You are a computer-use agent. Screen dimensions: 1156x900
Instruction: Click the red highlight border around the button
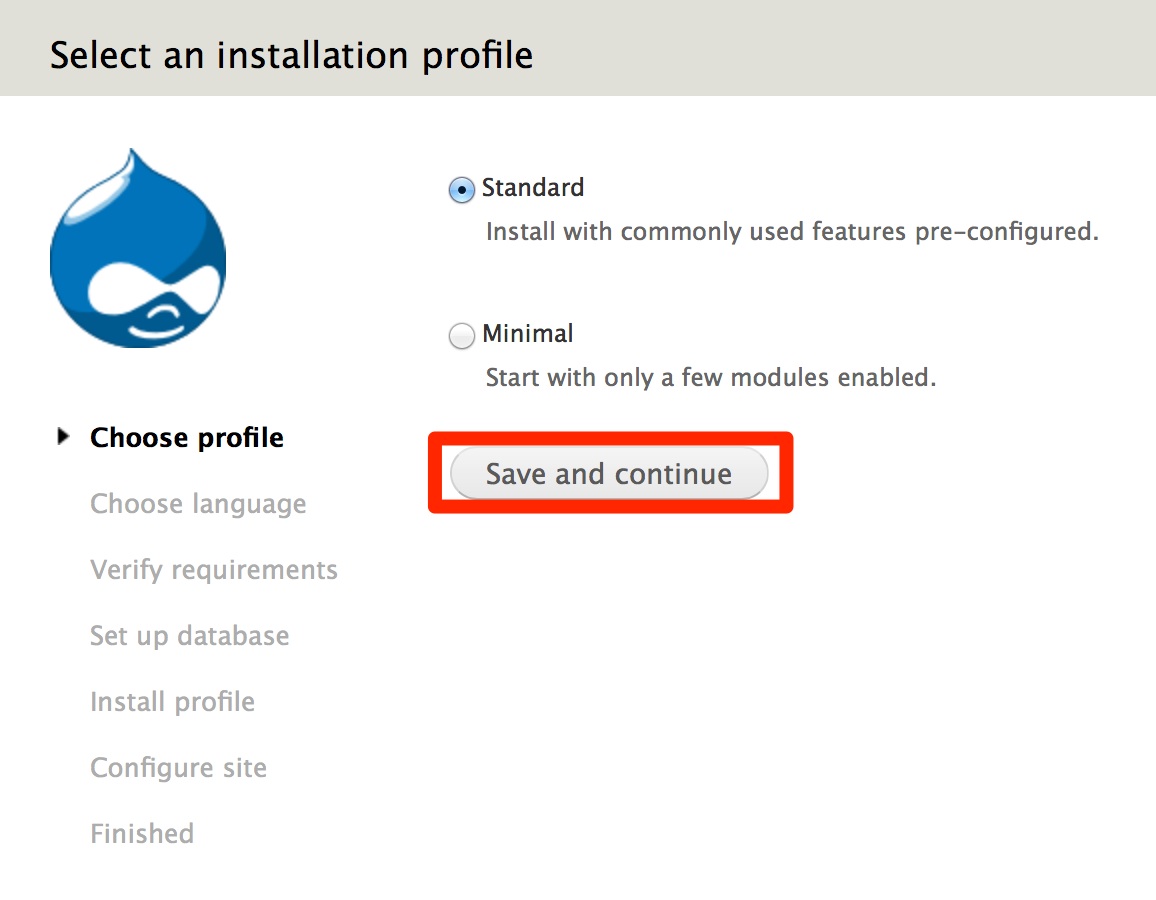point(609,439)
